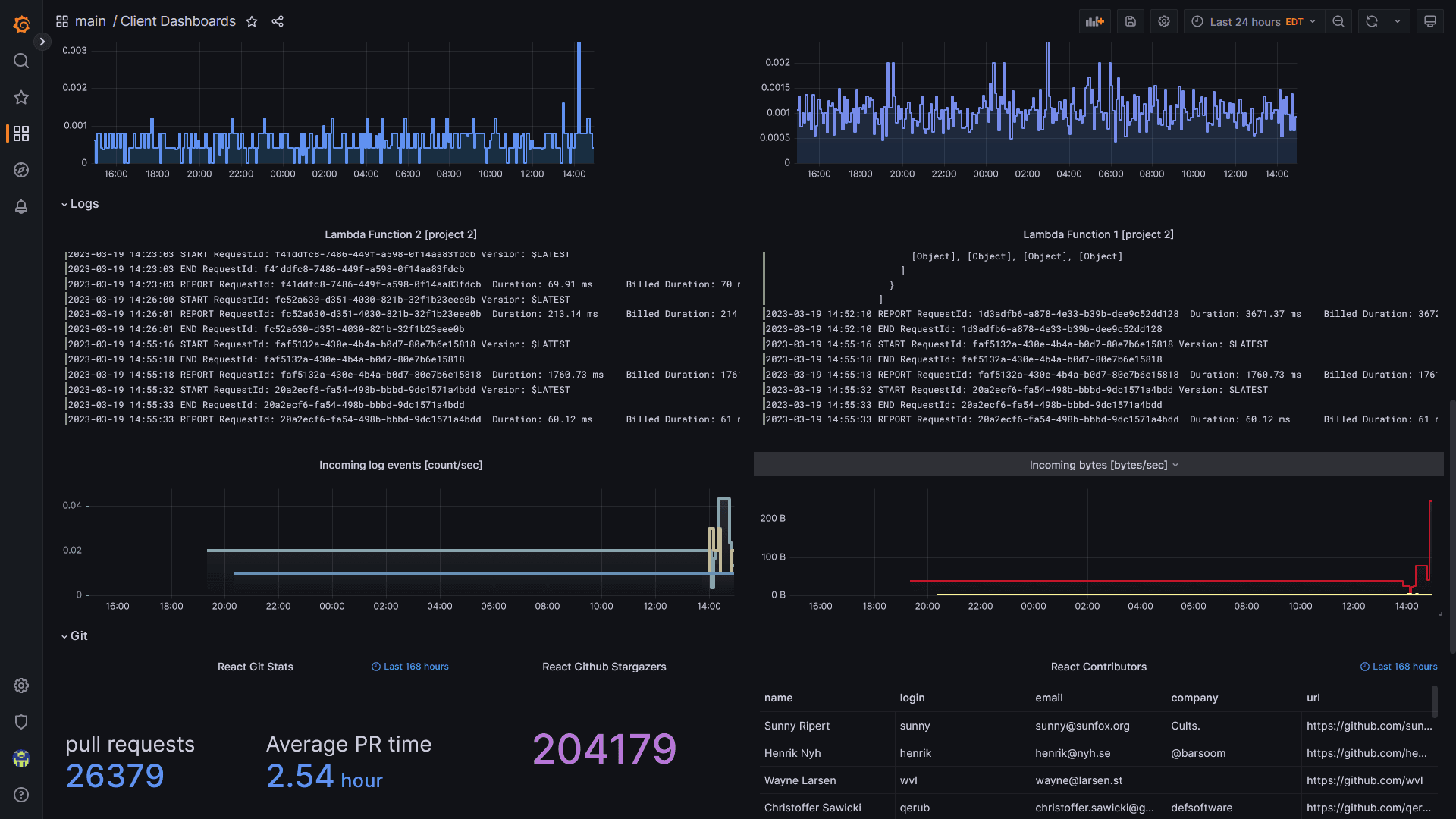Refresh dashboard with refresh icon
Image resolution: width=1456 pixels, height=819 pixels.
click(1372, 21)
